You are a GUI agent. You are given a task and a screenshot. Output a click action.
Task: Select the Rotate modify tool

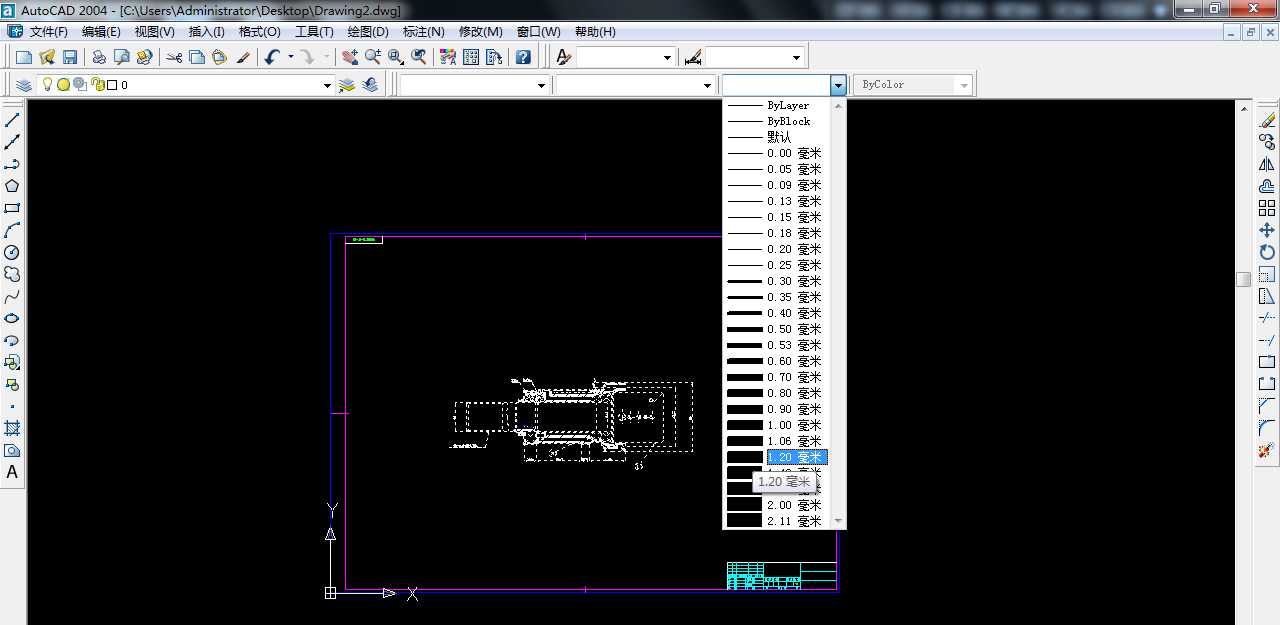coord(1267,252)
